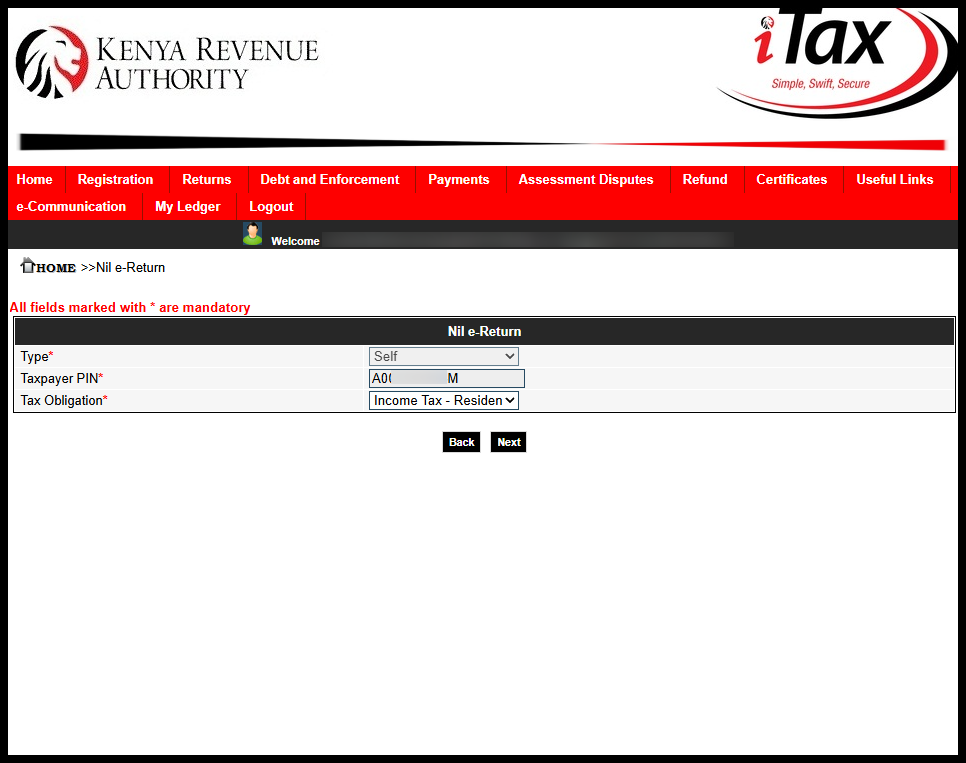Open the Registration menu
The width and height of the screenshot is (966, 763).
coord(115,180)
